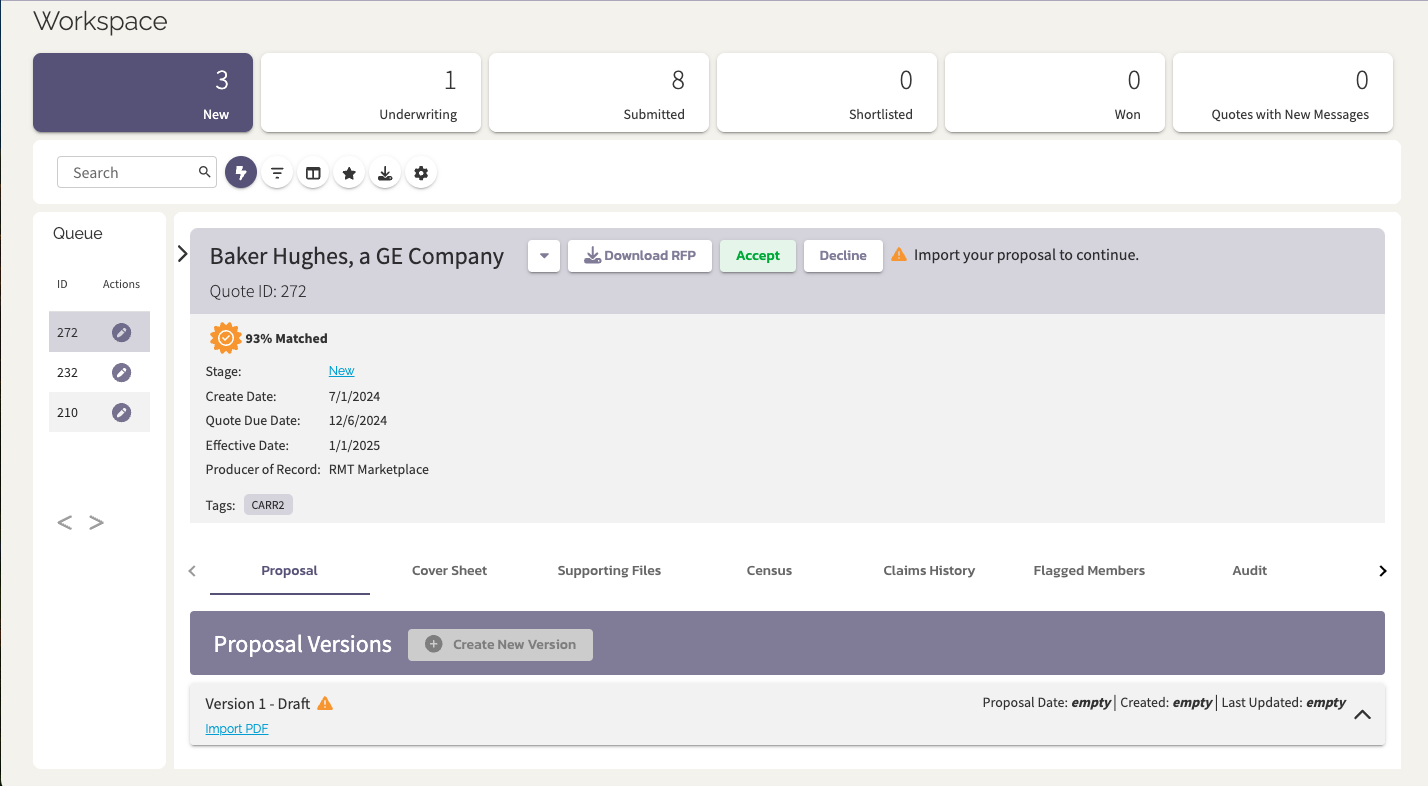Go to next queue page arrow

click(96, 522)
